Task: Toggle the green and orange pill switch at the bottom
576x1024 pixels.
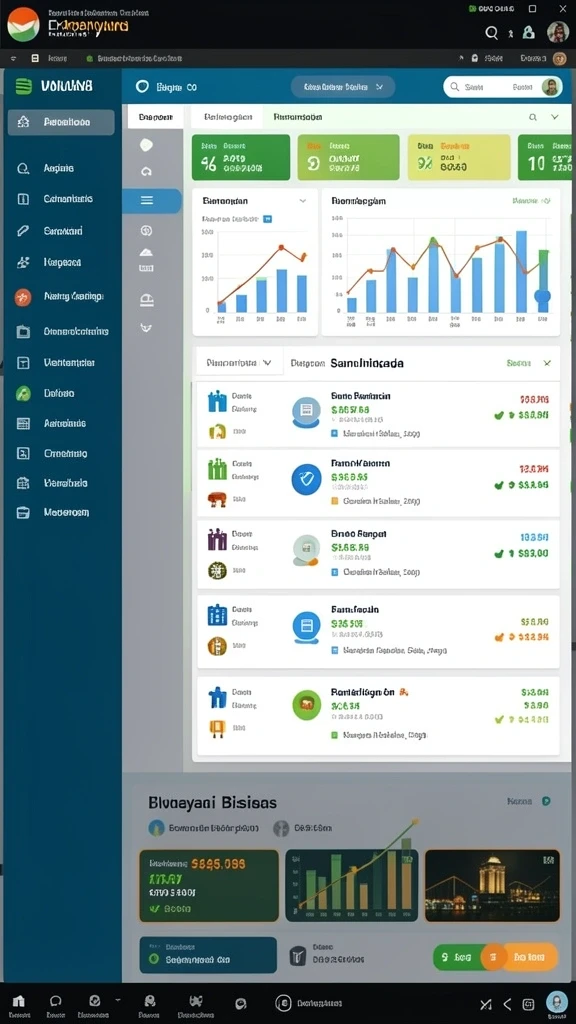Action: pyautogui.click(x=495, y=957)
